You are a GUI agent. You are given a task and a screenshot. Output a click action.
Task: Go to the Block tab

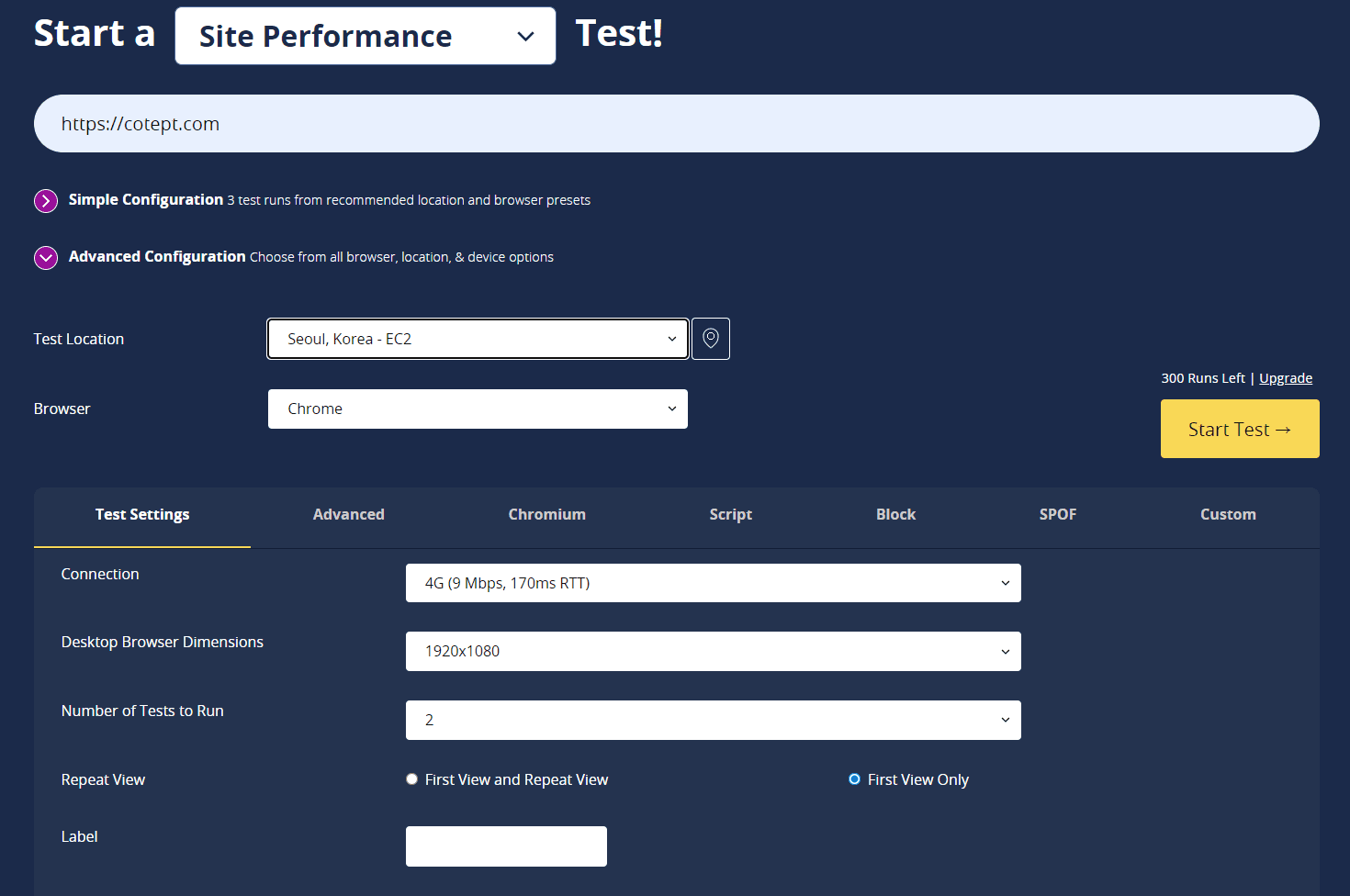tap(895, 515)
